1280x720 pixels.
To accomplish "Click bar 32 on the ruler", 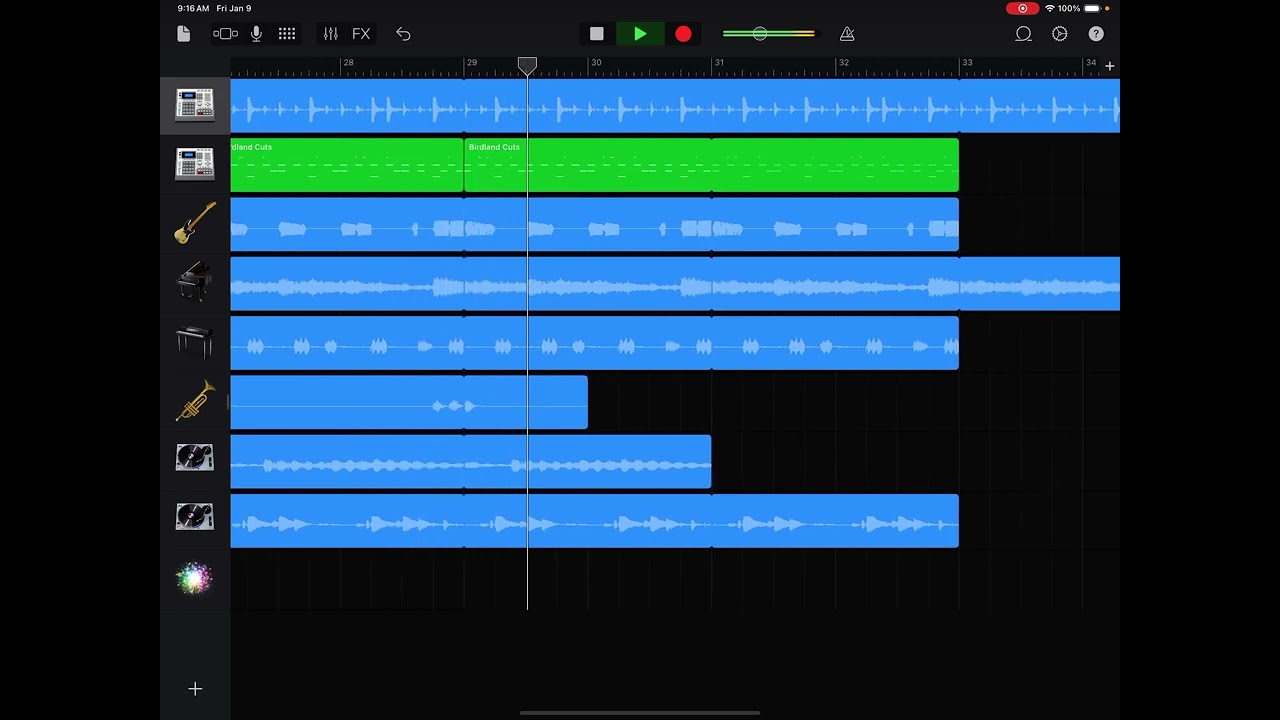I will click(843, 63).
